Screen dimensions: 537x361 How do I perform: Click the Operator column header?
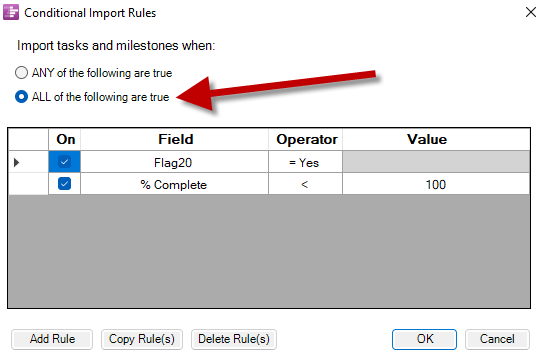click(x=305, y=139)
